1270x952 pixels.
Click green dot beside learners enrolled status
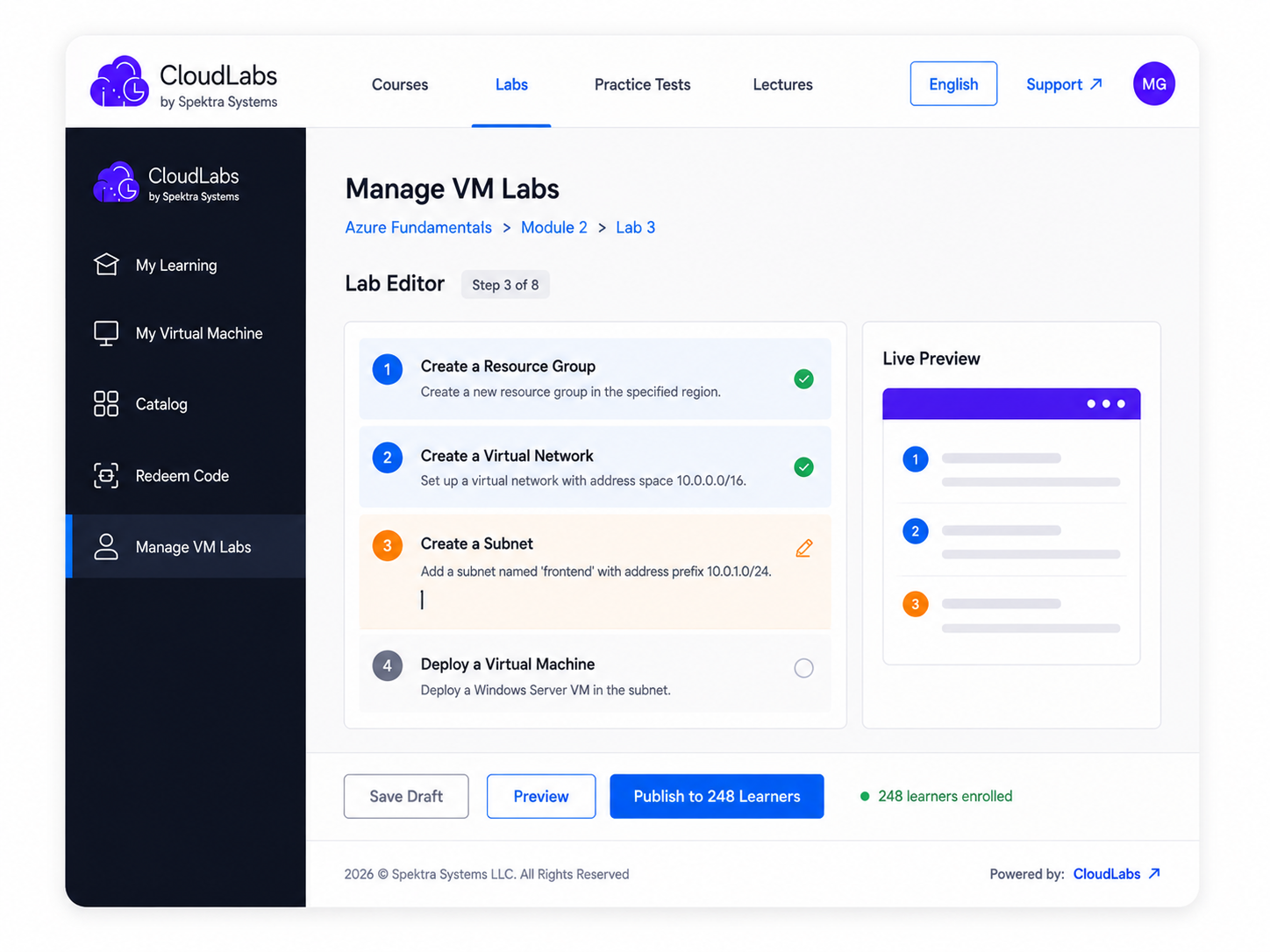tap(865, 796)
